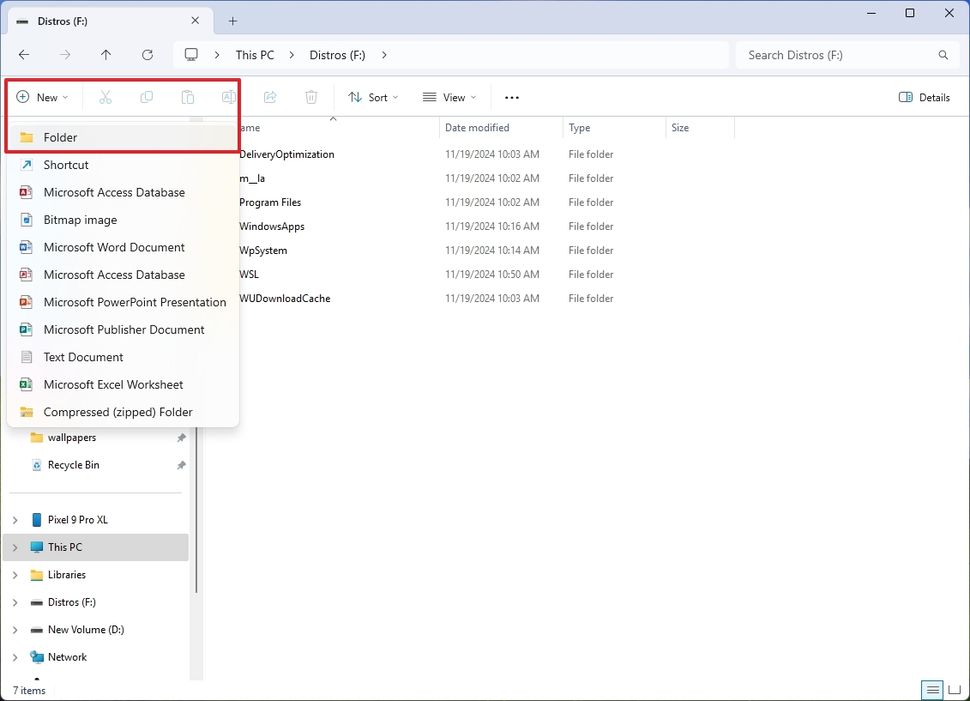970x701 pixels.
Task: Select Text Document in the New menu
Action: click(85, 357)
